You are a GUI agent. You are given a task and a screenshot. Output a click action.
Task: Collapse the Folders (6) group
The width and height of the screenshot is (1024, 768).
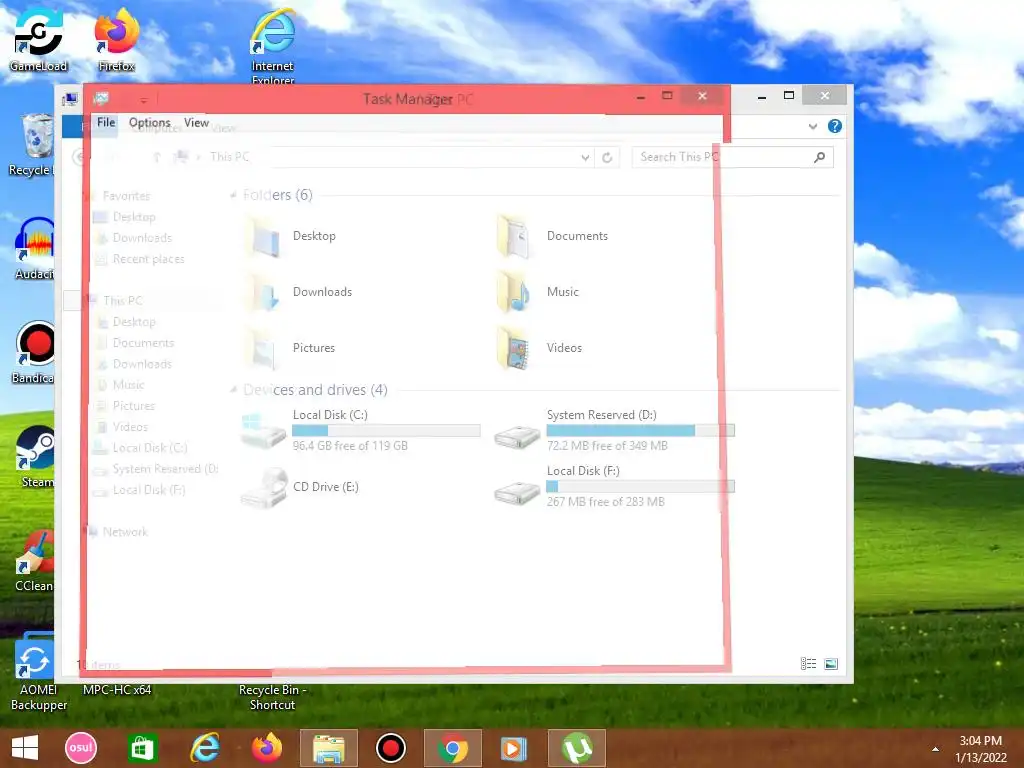coord(233,195)
